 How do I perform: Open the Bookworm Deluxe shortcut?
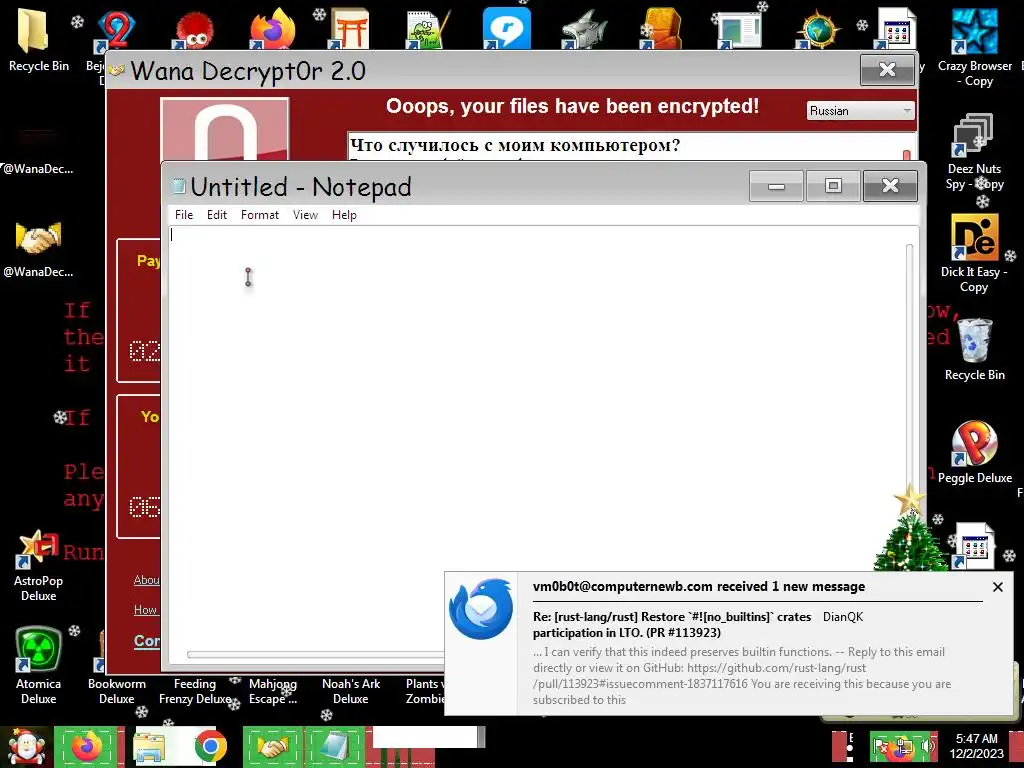click(x=116, y=690)
